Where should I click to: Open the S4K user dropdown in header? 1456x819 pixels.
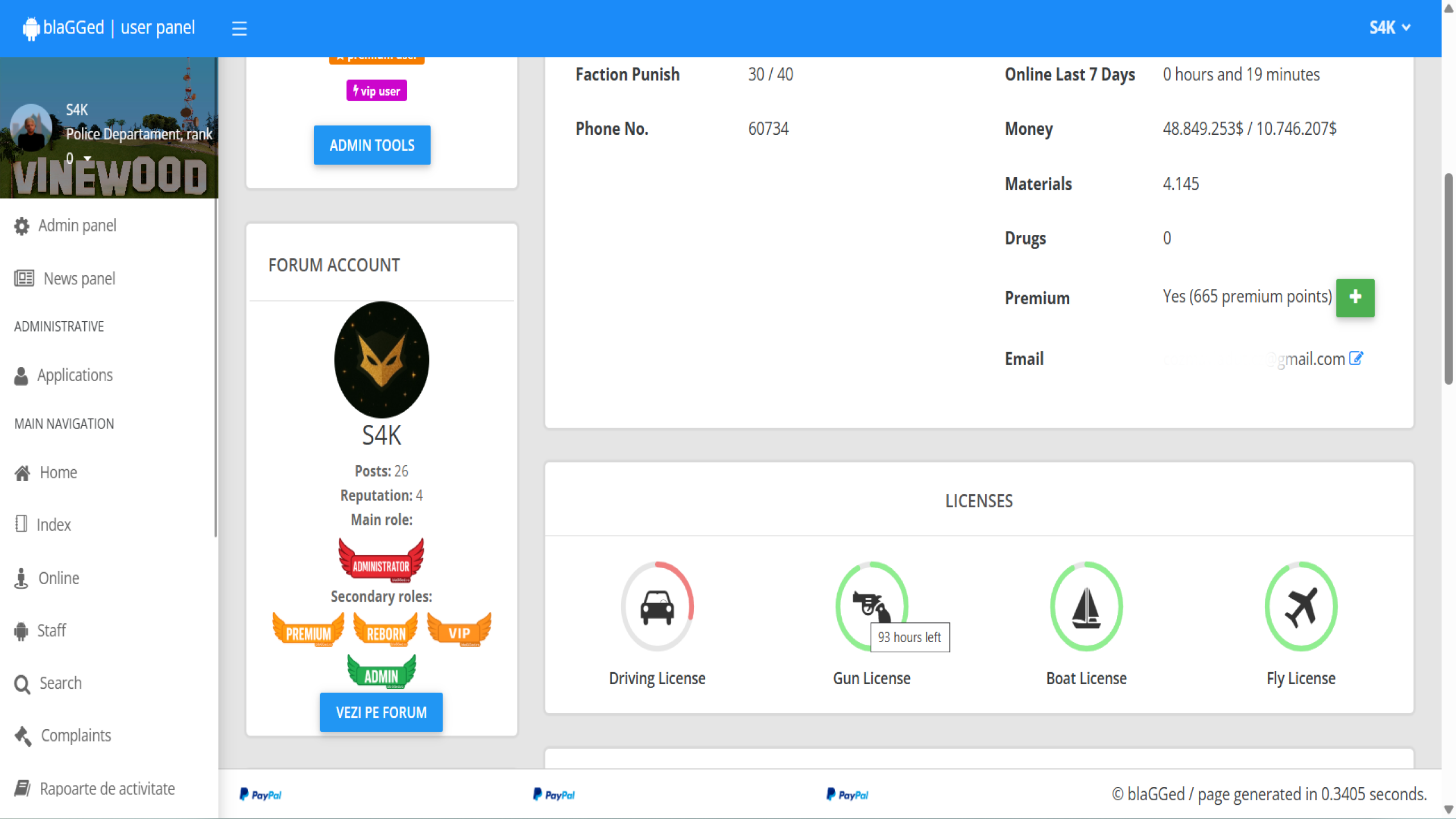[x=1389, y=27]
